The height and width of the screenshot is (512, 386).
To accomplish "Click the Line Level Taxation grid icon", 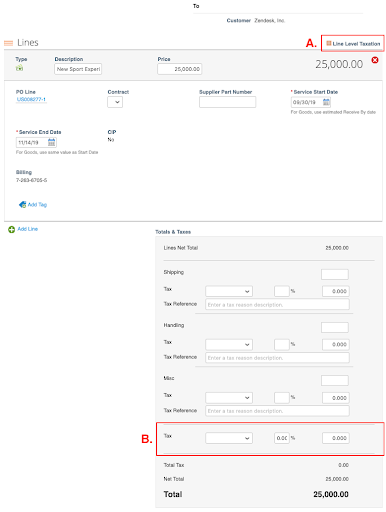I will (x=328, y=43).
